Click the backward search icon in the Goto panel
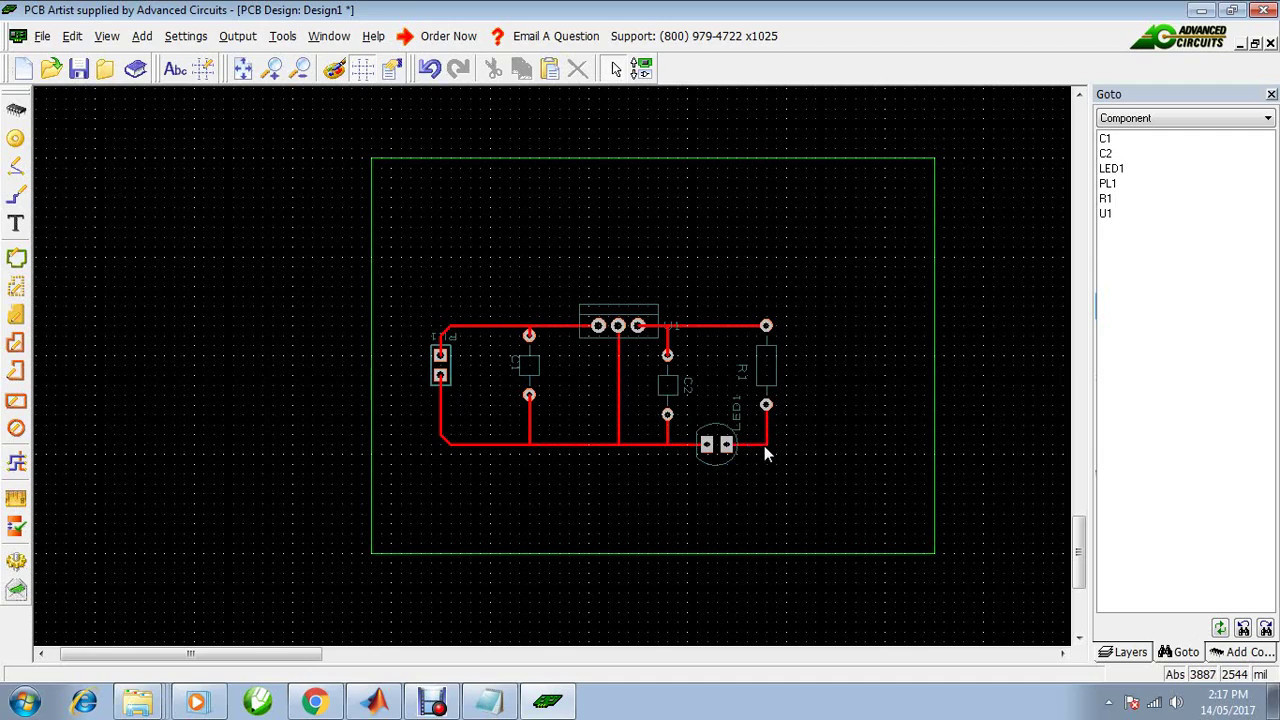Screen dimensions: 1280x720 pyautogui.click(x=1243, y=627)
